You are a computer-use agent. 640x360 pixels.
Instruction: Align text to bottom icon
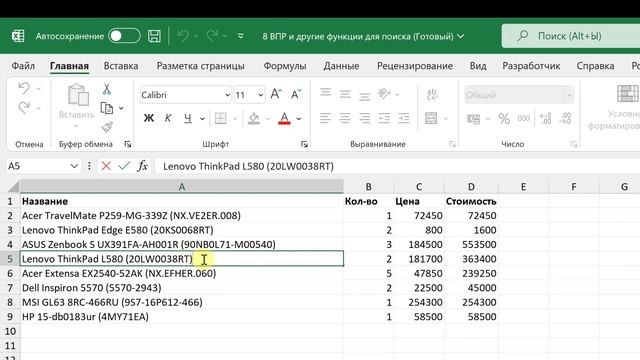tap(364, 95)
